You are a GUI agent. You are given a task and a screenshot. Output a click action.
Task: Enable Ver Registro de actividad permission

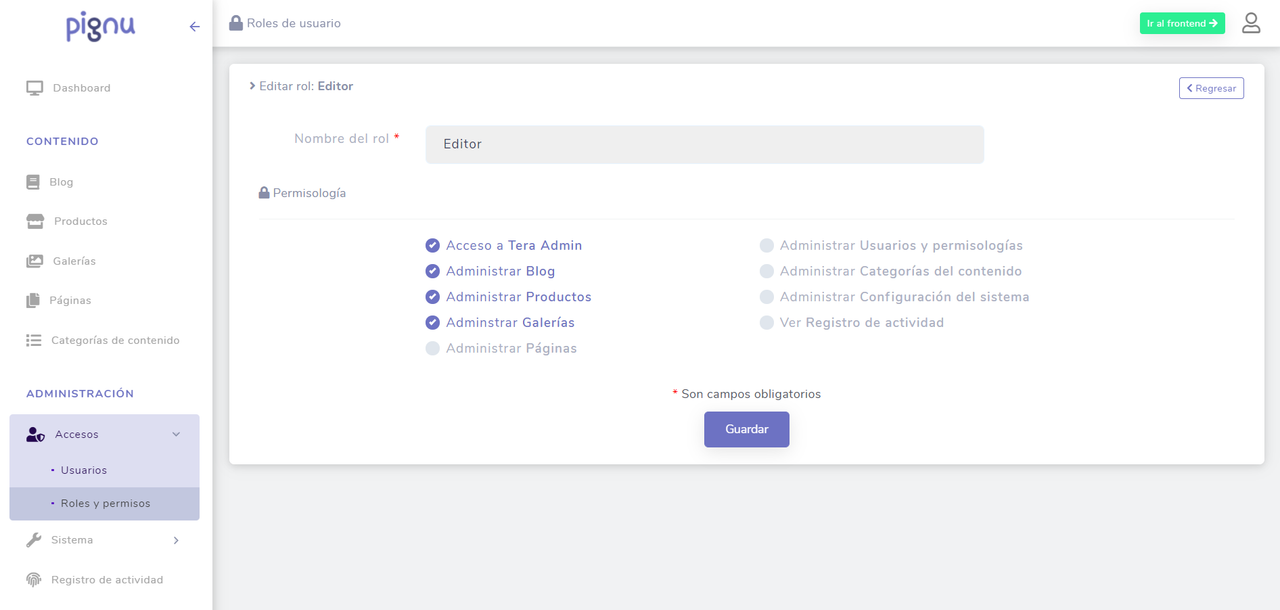coord(767,323)
